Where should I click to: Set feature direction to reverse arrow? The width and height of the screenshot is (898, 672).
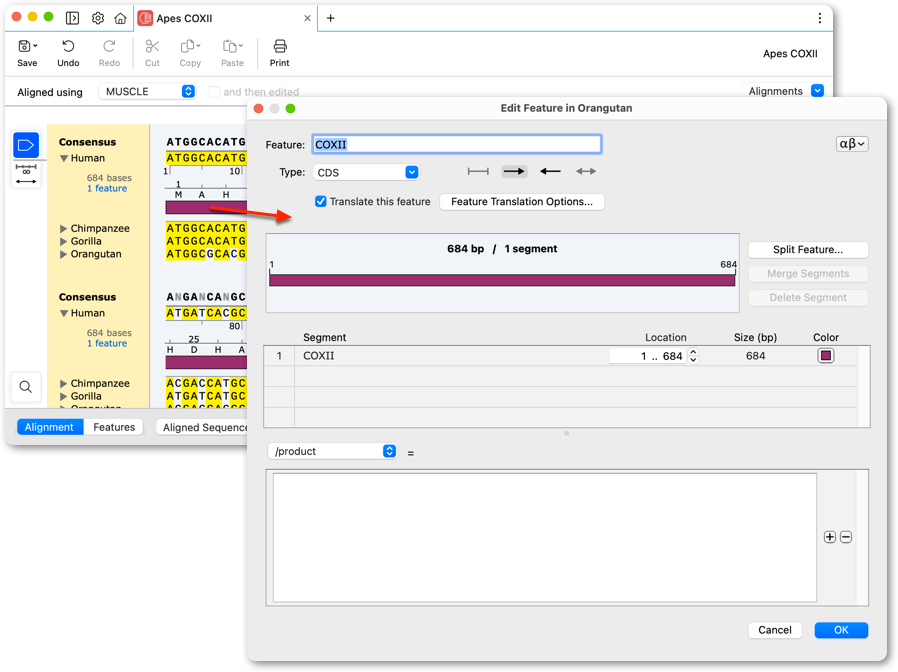point(550,171)
